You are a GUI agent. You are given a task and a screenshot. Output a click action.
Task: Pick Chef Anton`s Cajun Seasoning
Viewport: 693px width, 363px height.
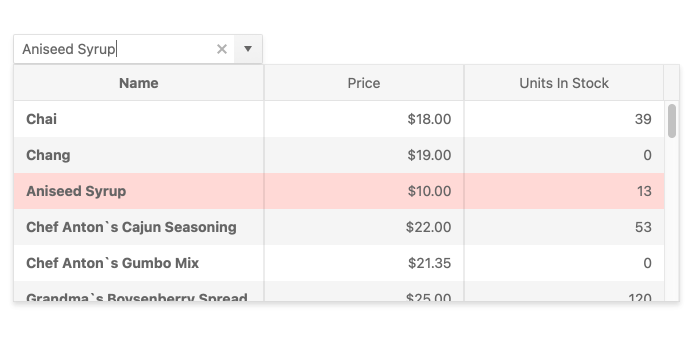point(339,227)
